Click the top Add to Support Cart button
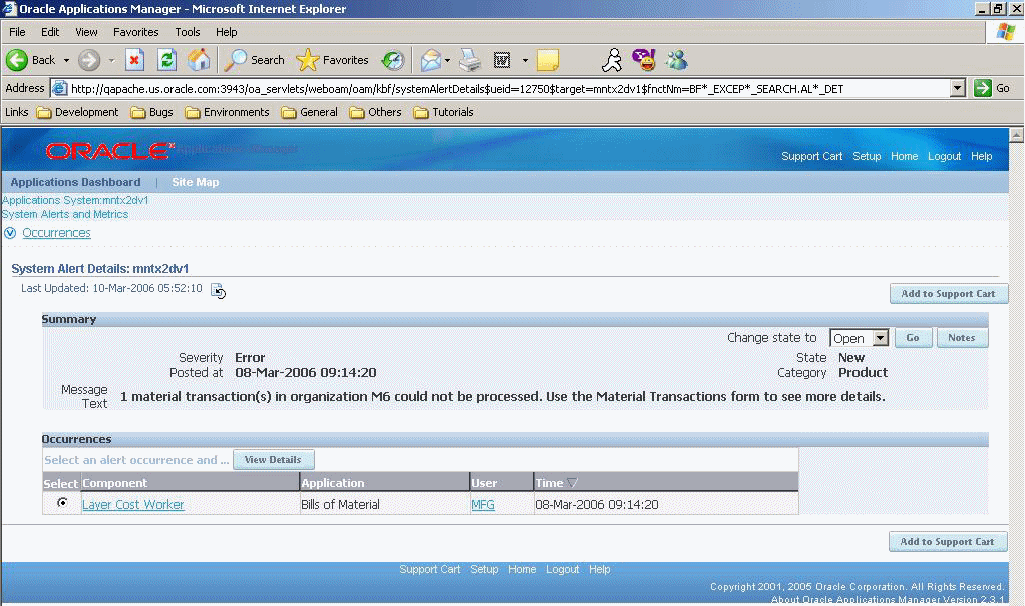Viewport: 1025px width, 606px height. coord(949,294)
